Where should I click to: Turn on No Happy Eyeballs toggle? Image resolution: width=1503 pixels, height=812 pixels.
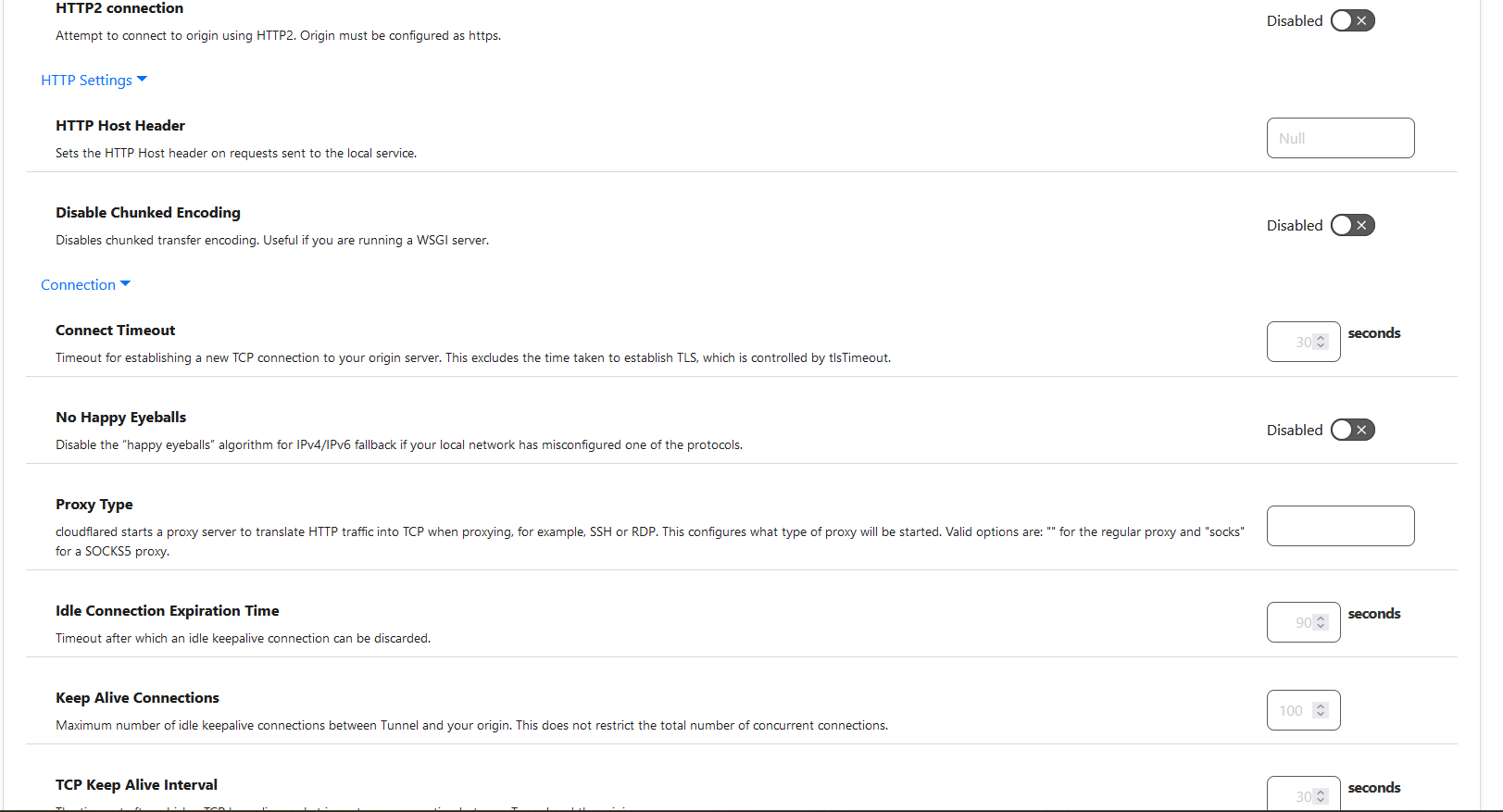[1352, 430]
